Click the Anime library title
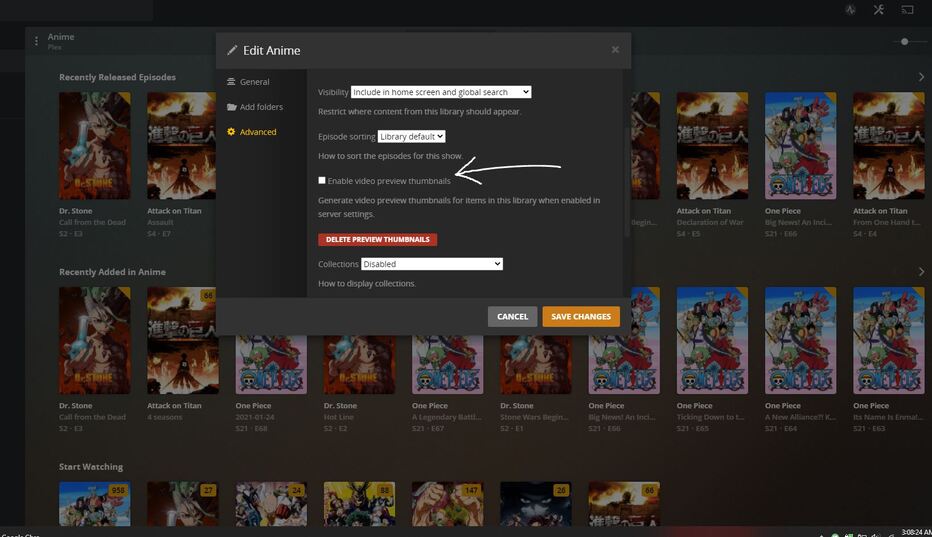 pyautogui.click(x=61, y=37)
